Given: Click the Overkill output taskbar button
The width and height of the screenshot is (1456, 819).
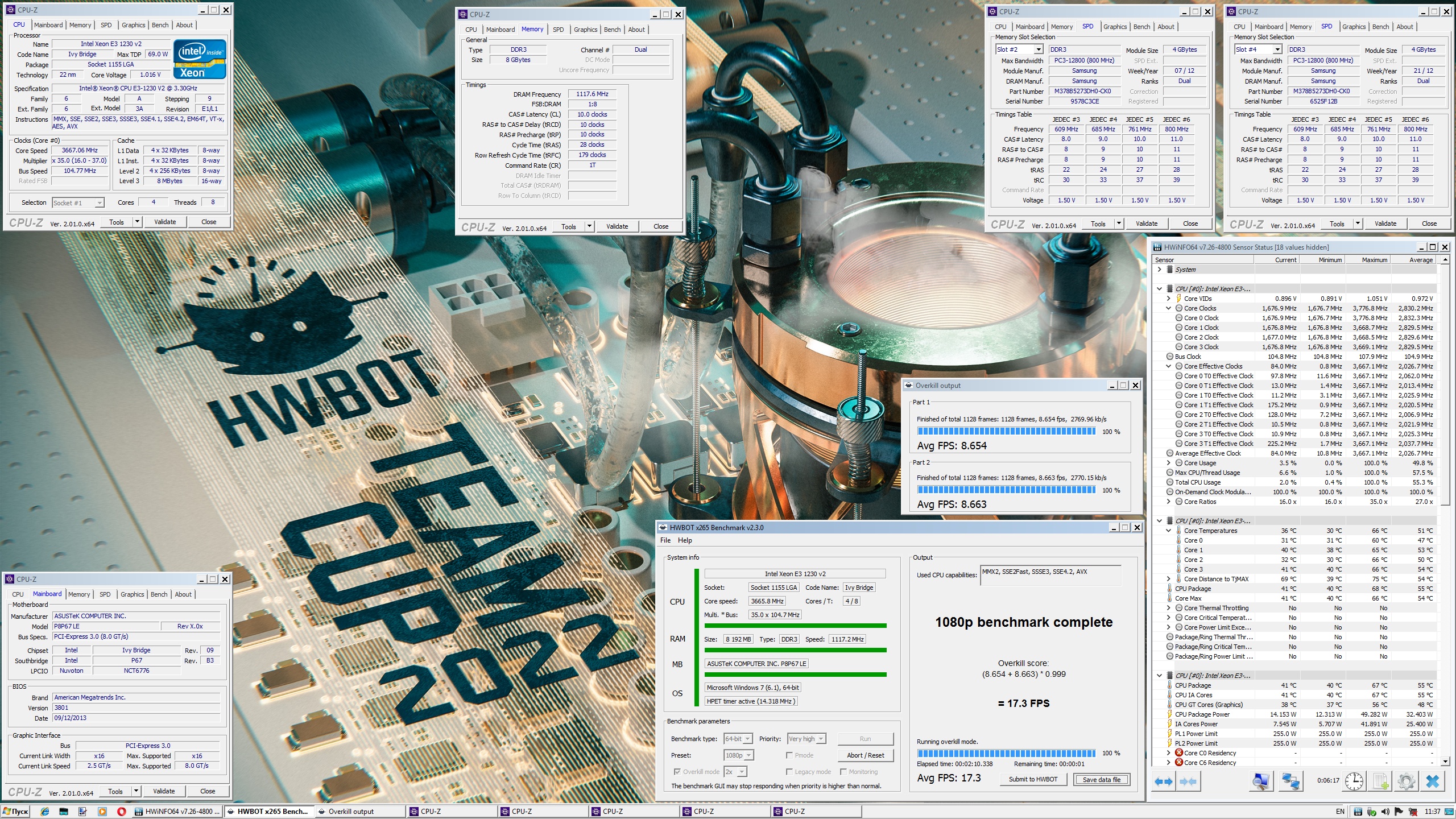Looking at the screenshot, I should tap(359, 812).
